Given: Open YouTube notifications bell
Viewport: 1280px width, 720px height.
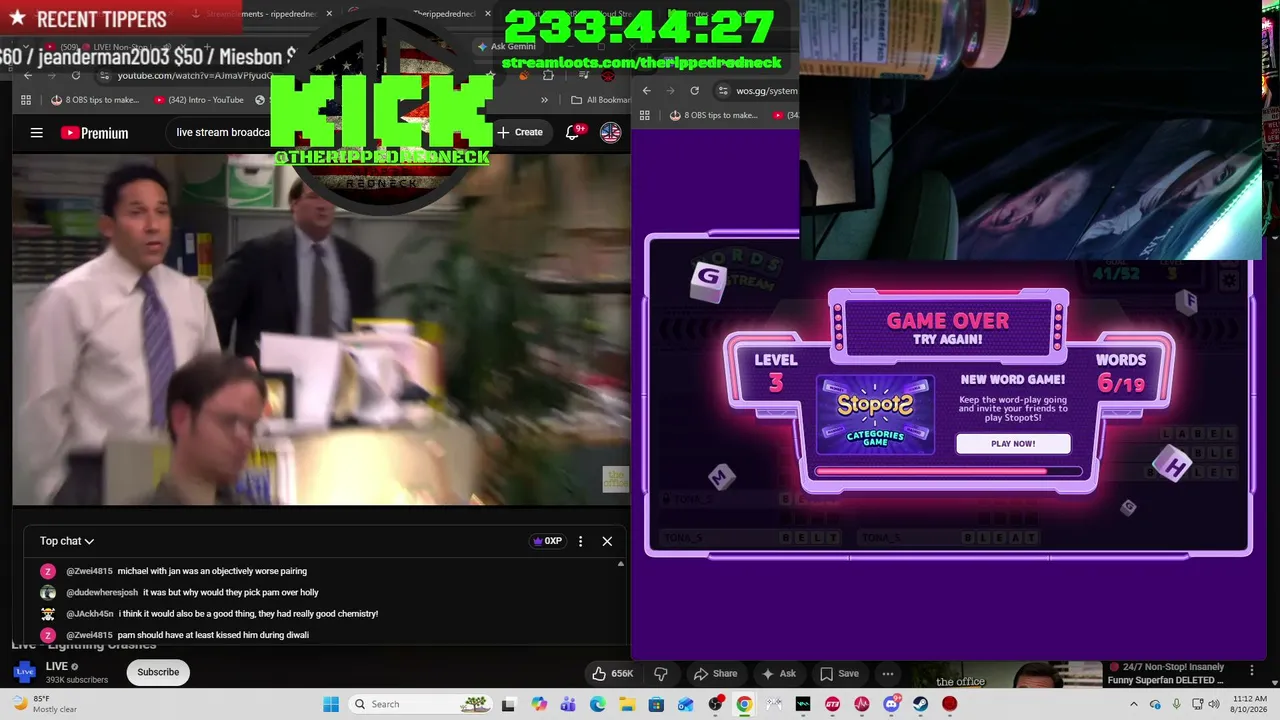Looking at the screenshot, I should click(575, 132).
